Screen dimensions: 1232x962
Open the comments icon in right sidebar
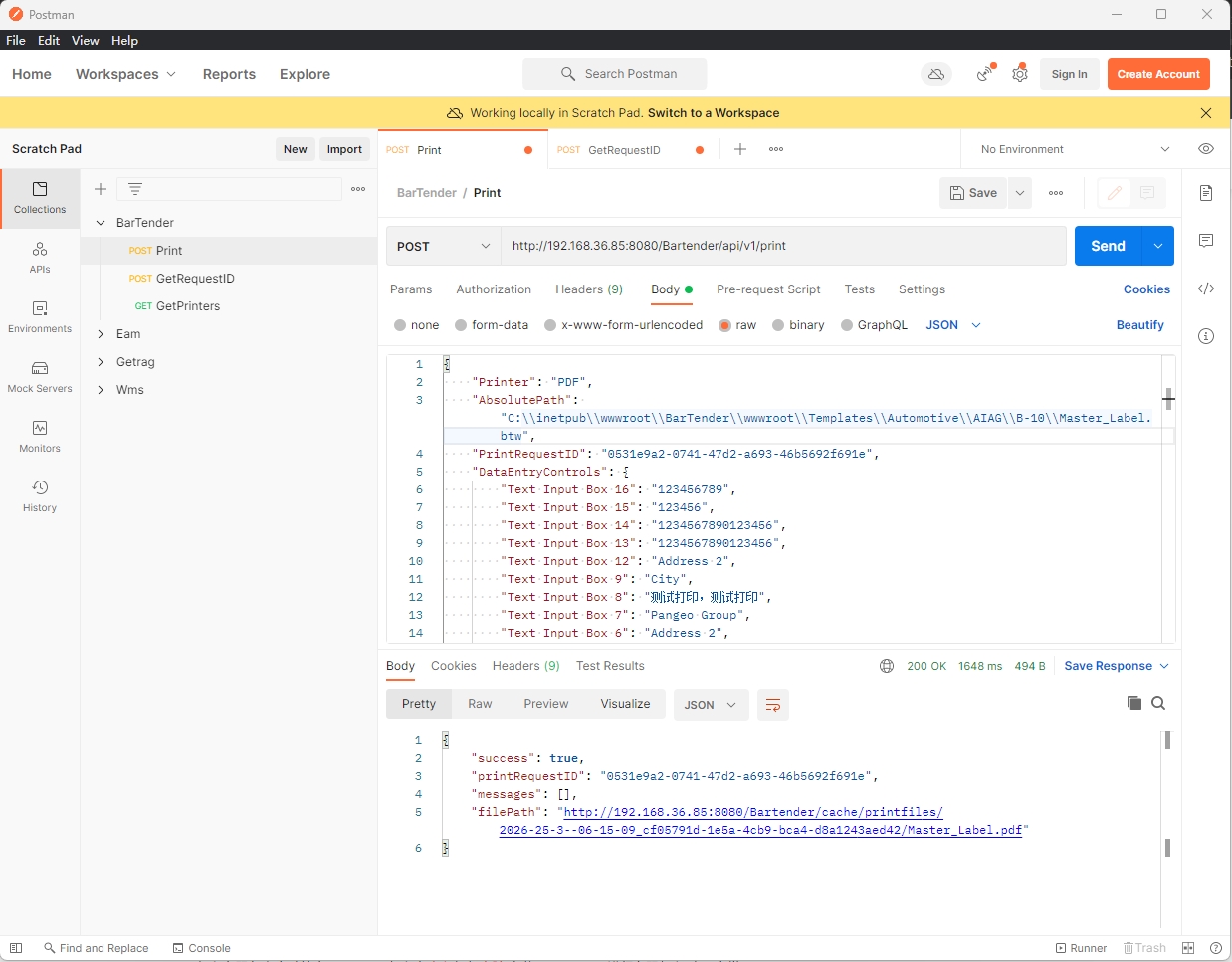[x=1206, y=241]
